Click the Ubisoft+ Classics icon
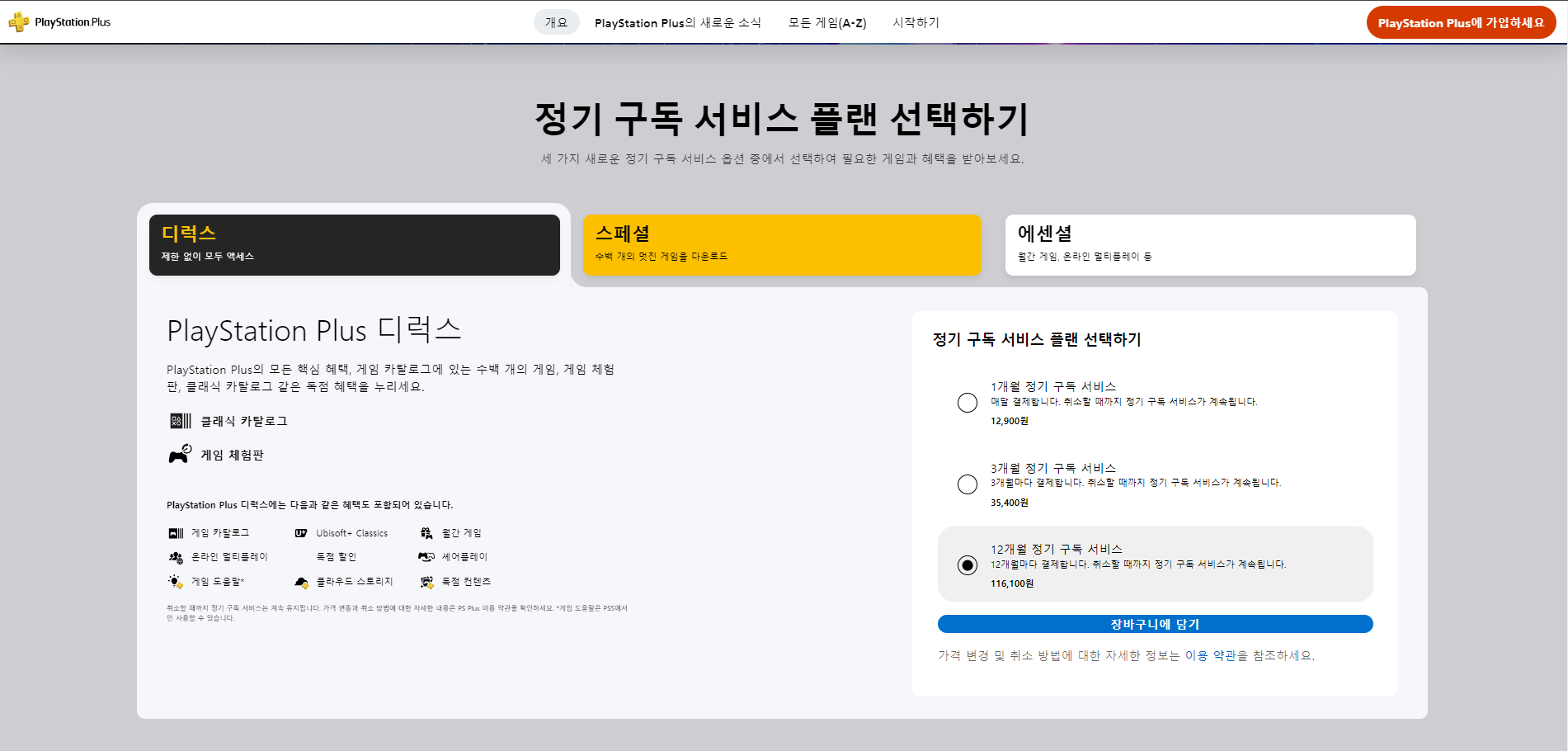Screen dimensions: 1568x751 pos(301,533)
